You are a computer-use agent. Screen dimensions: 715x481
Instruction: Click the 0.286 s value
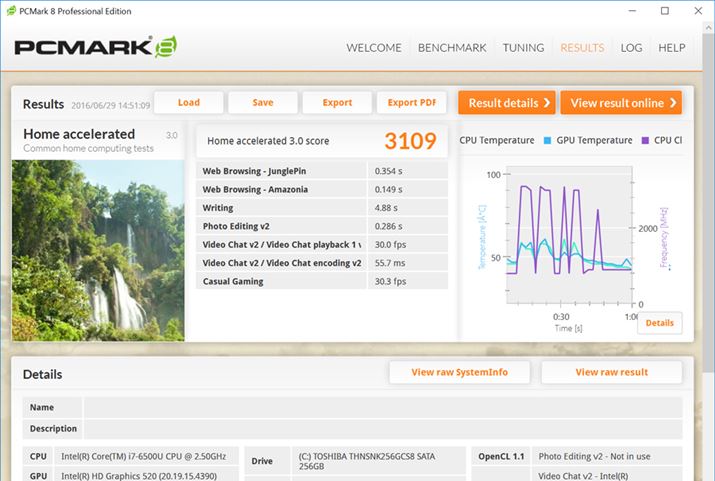(389, 226)
